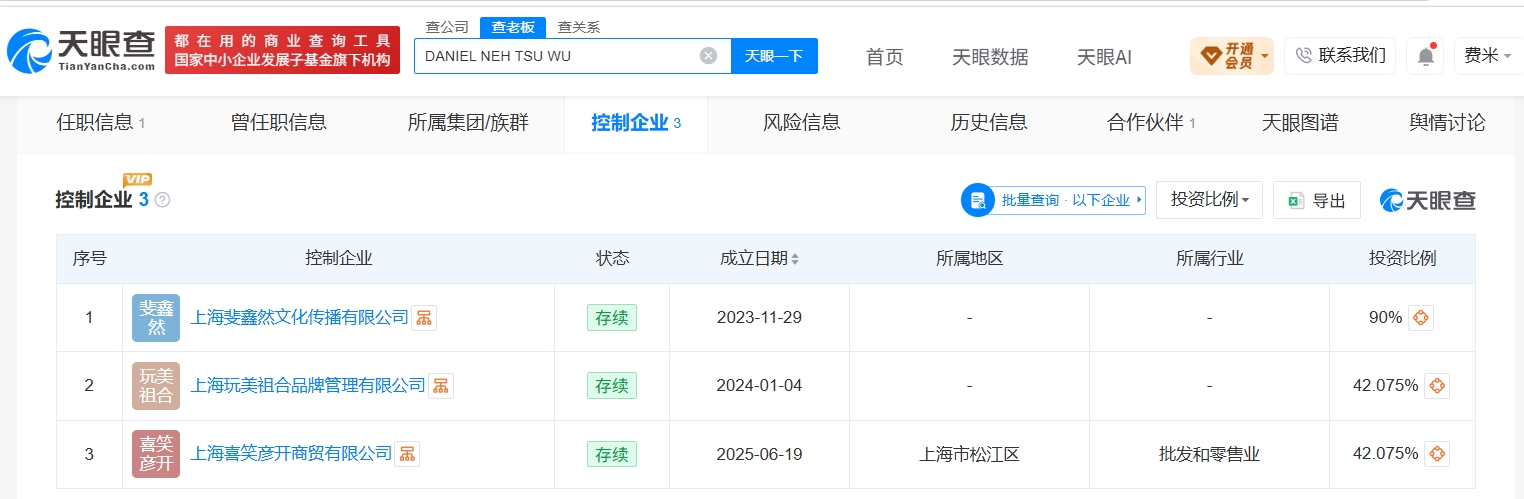The width and height of the screenshot is (1524, 499).
Task: Click the 喜笑彦开 company logo tile
Action: (x=156, y=454)
